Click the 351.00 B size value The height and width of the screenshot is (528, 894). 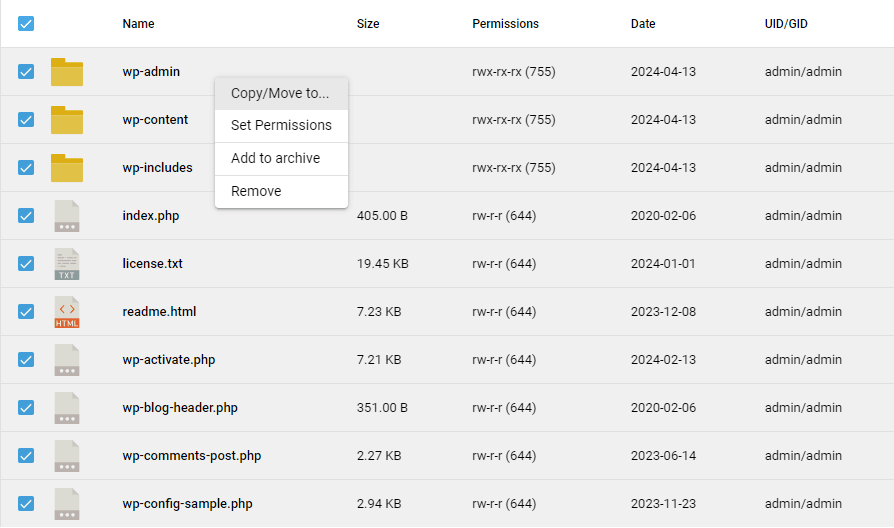point(382,408)
